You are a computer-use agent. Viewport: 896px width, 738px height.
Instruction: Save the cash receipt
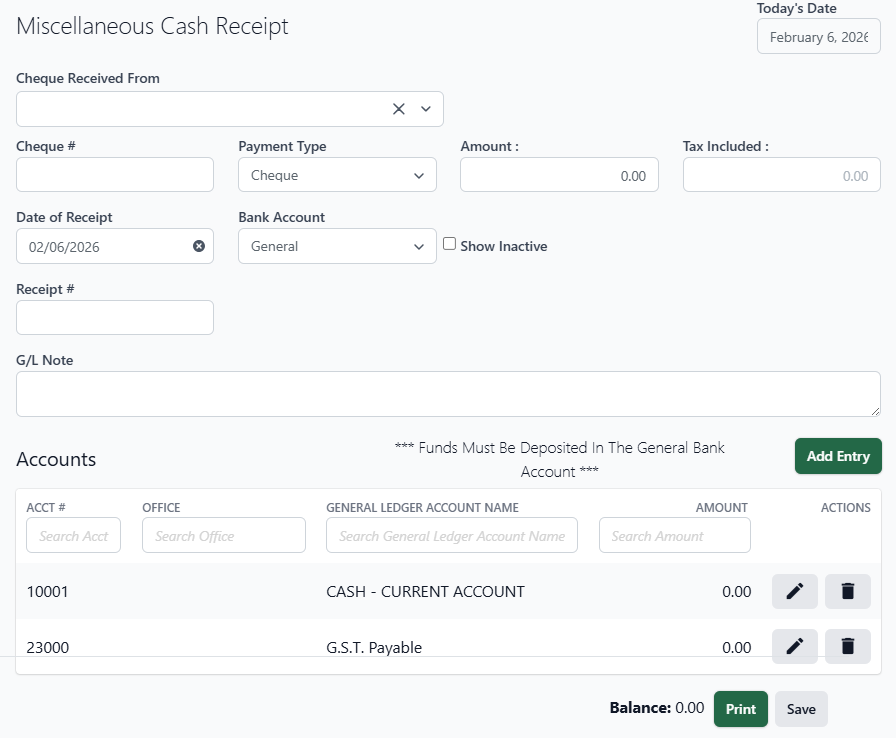coord(801,709)
